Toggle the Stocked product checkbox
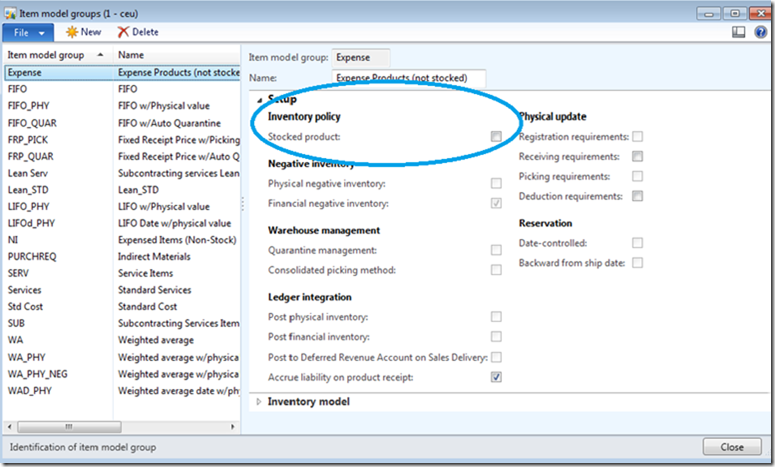Viewport: 775px width, 467px height. coord(496,136)
